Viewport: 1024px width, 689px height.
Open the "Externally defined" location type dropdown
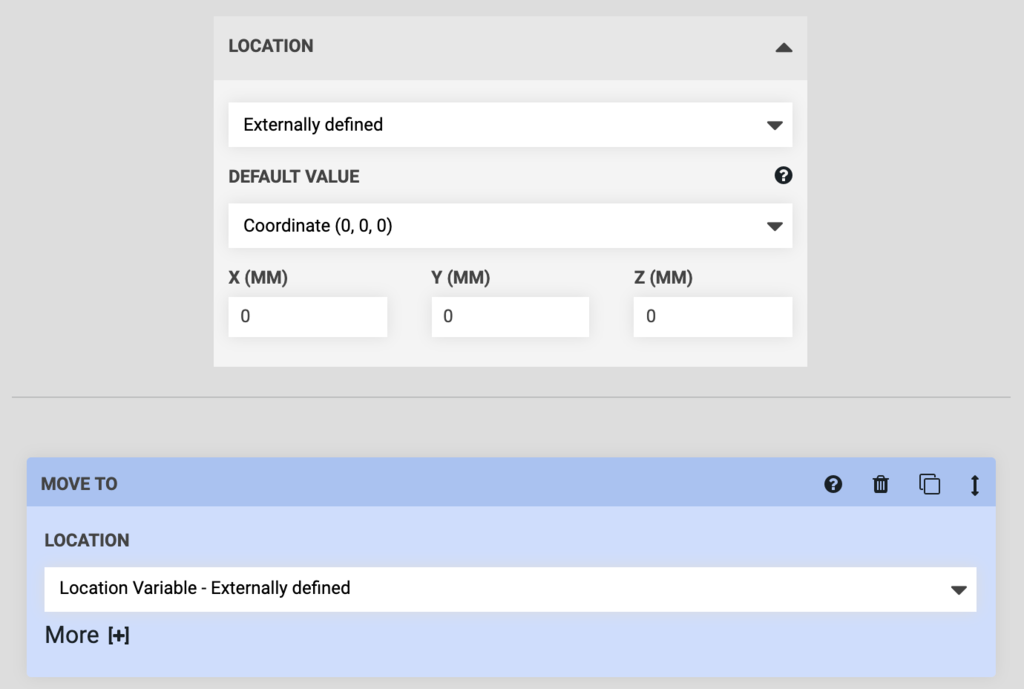coord(510,125)
